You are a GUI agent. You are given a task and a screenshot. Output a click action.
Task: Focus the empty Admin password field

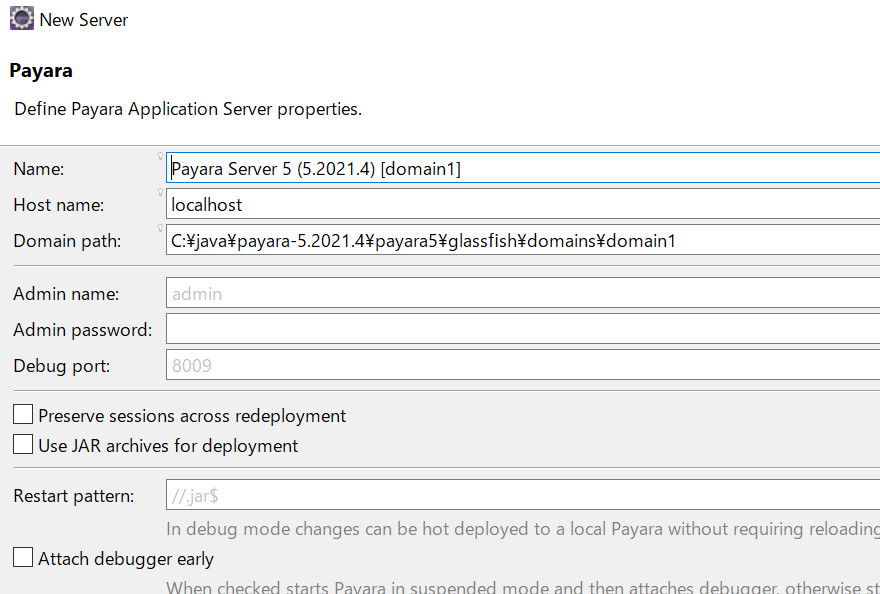tap(523, 328)
